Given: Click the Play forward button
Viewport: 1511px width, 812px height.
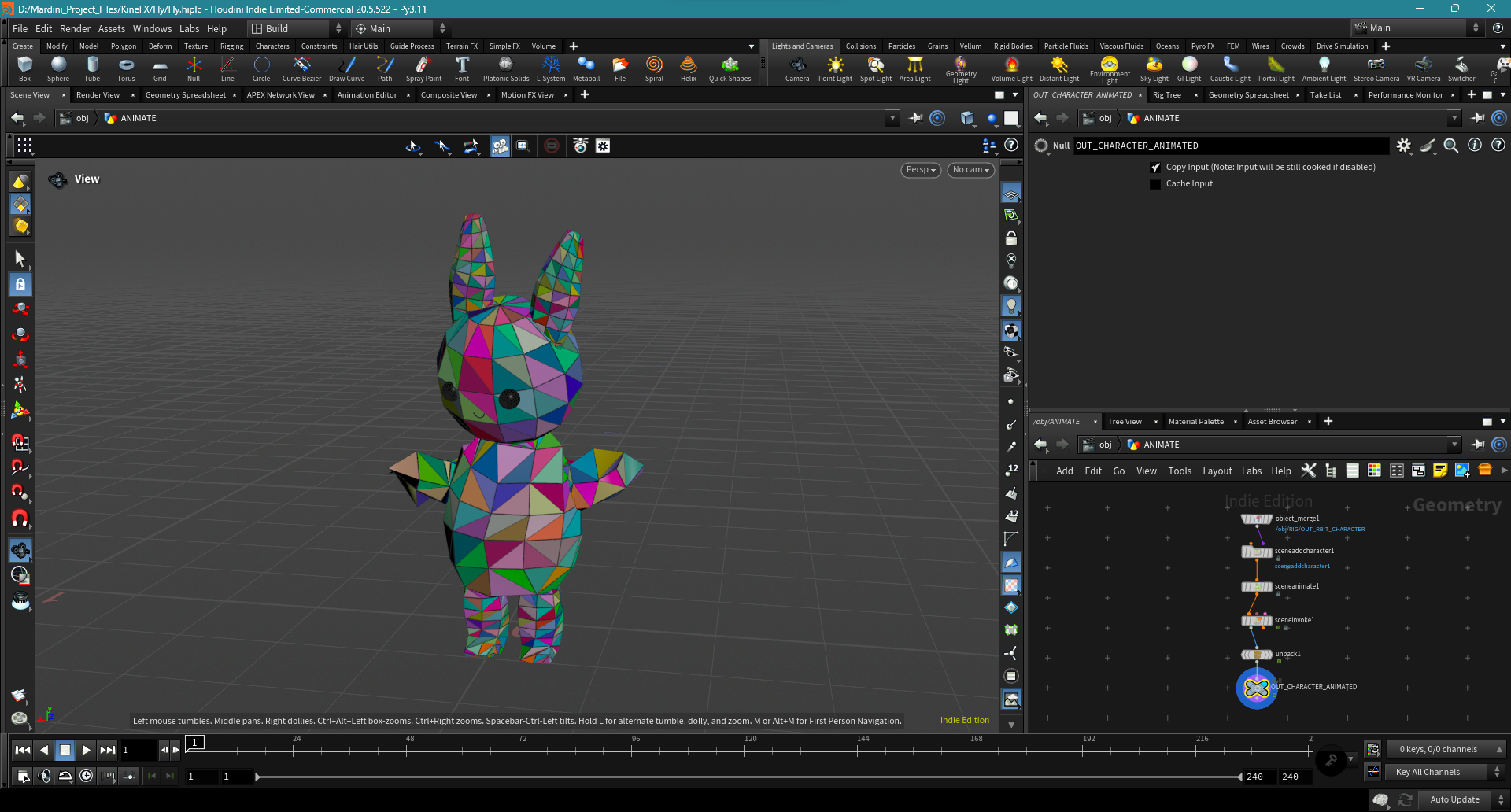Looking at the screenshot, I should pos(86,750).
